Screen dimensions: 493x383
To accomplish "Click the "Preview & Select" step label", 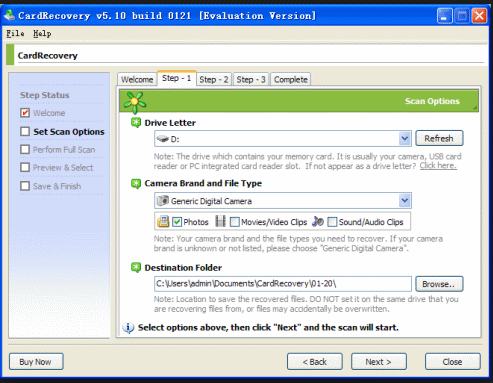I will [63, 168].
